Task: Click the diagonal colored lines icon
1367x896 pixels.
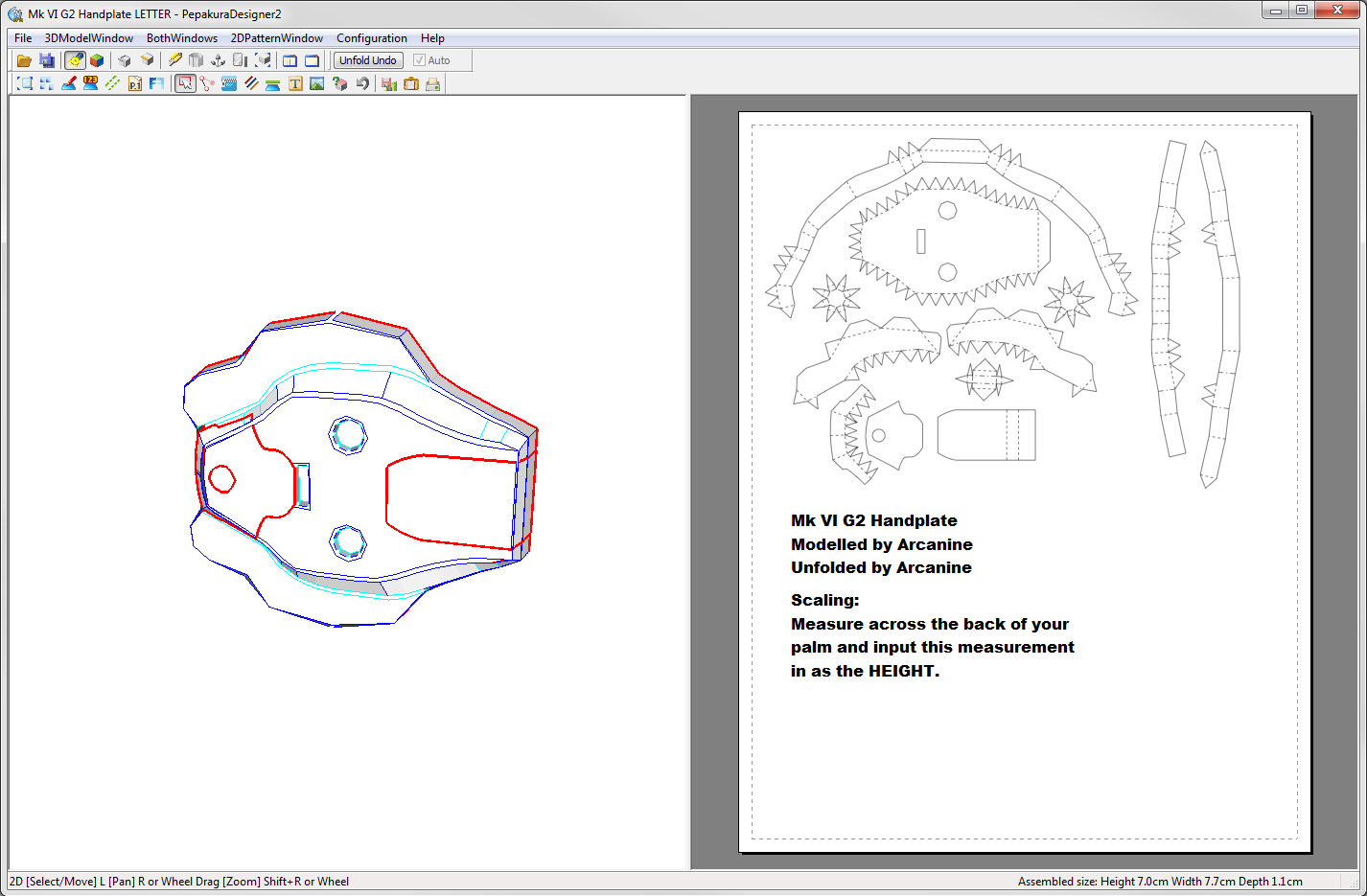Action: click(251, 83)
